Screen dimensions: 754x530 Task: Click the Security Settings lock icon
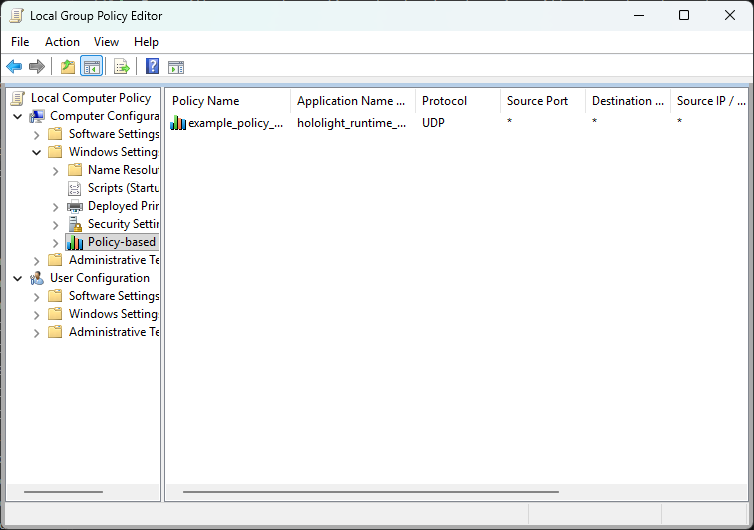point(75,224)
